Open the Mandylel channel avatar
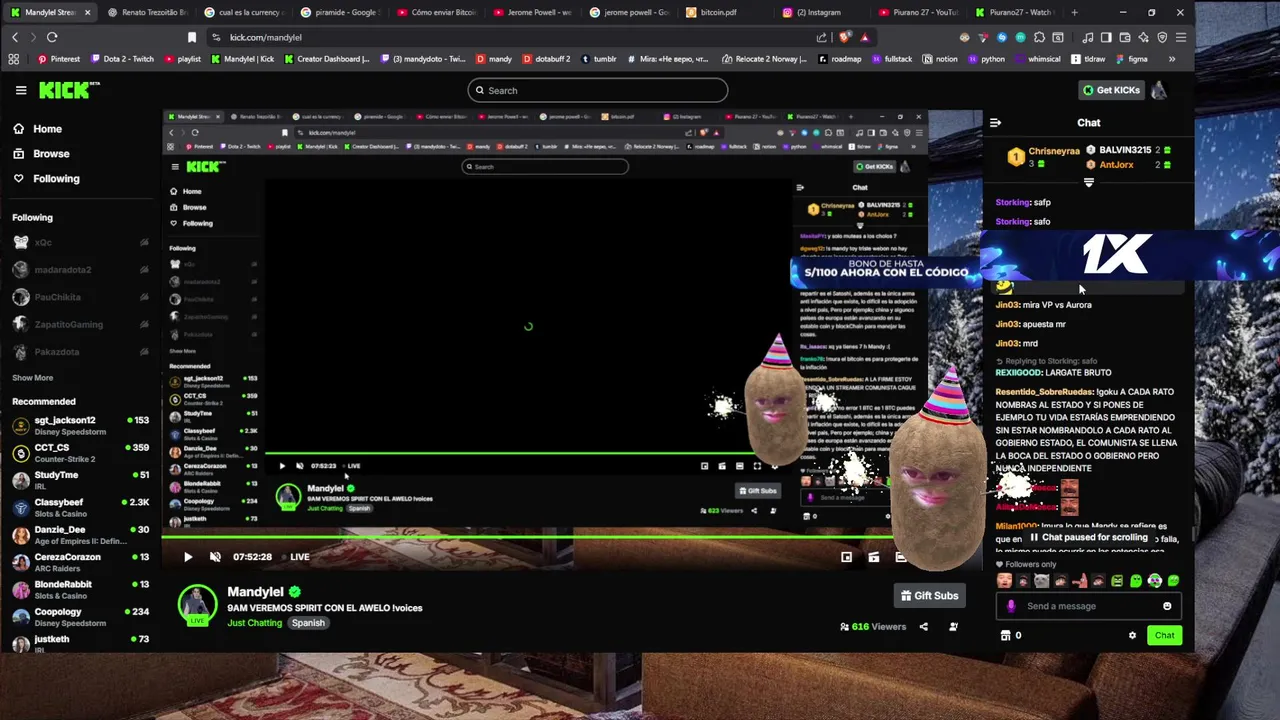 [x=197, y=605]
